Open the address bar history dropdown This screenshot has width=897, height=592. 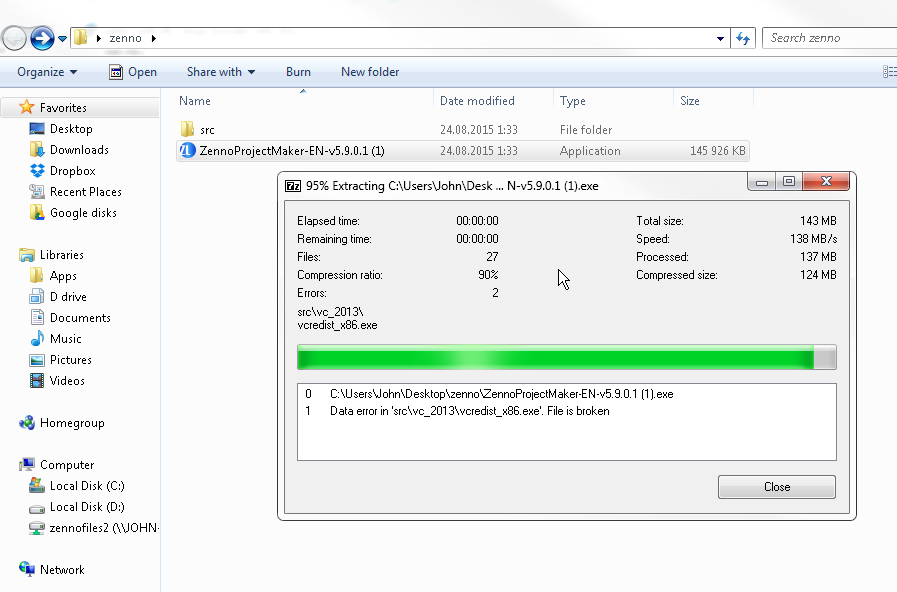coord(720,38)
